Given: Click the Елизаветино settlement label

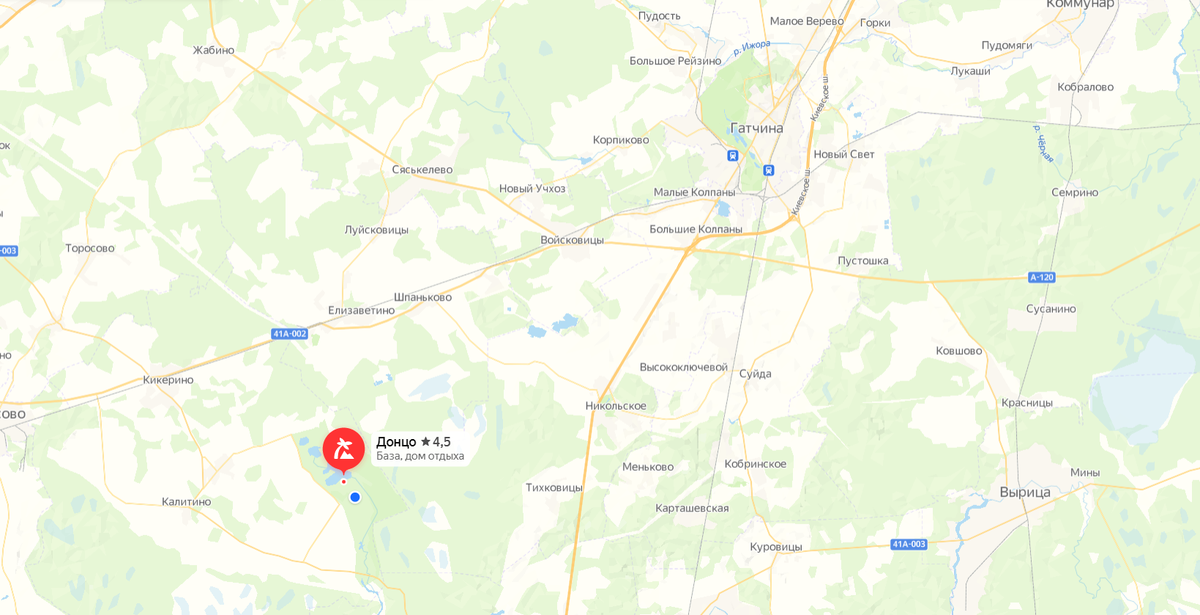Looking at the screenshot, I should click(x=361, y=310).
